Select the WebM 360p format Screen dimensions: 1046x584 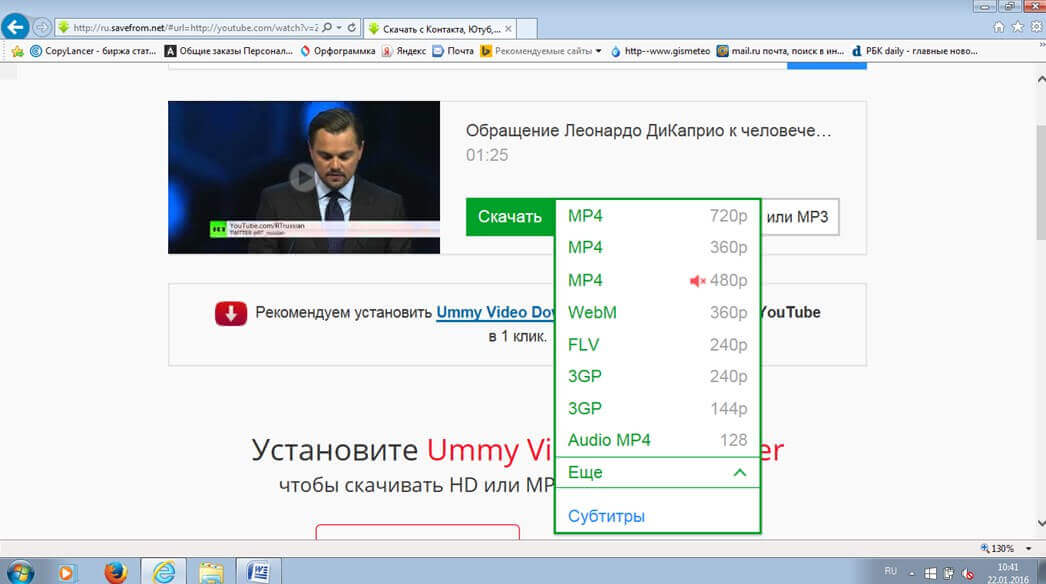pyautogui.click(x=657, y=312)
